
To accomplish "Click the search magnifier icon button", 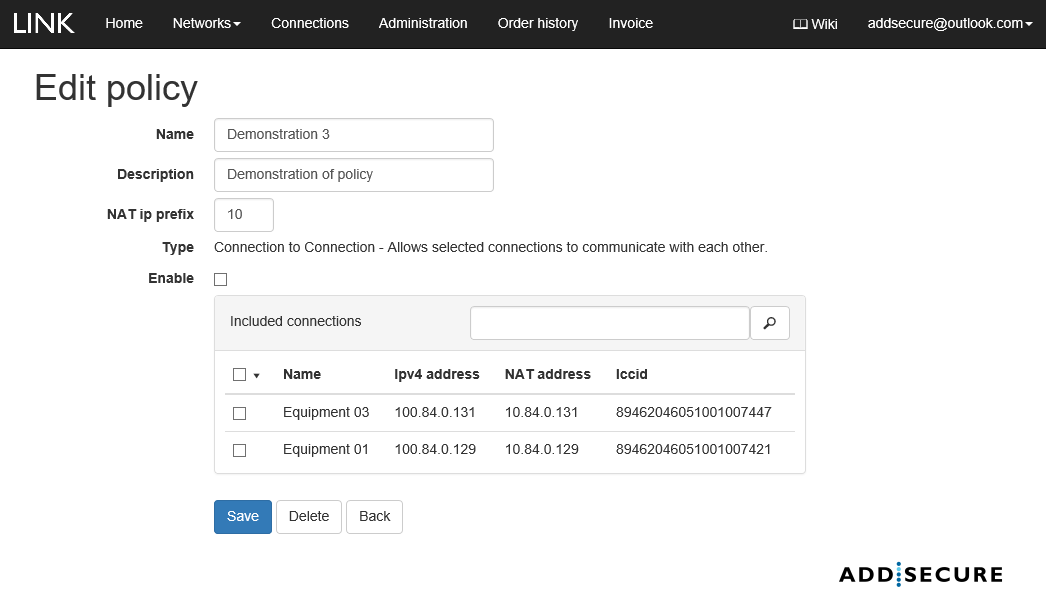I will pos(769,323).
